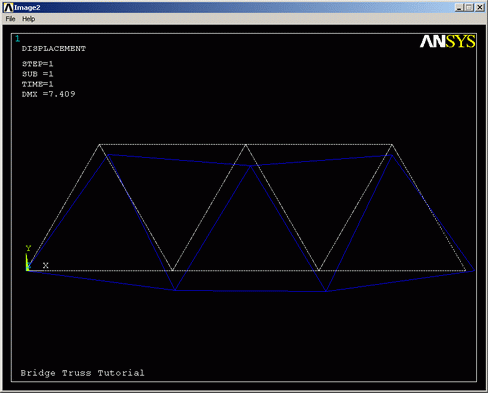
Task: Maximize the Image2 window
Action: [469, 7]
